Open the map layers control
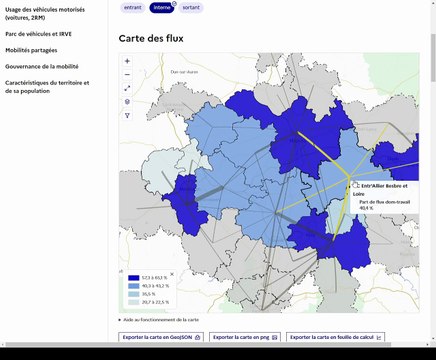Image resolution: width=436 pixels, height=360 pixels. 127,102
